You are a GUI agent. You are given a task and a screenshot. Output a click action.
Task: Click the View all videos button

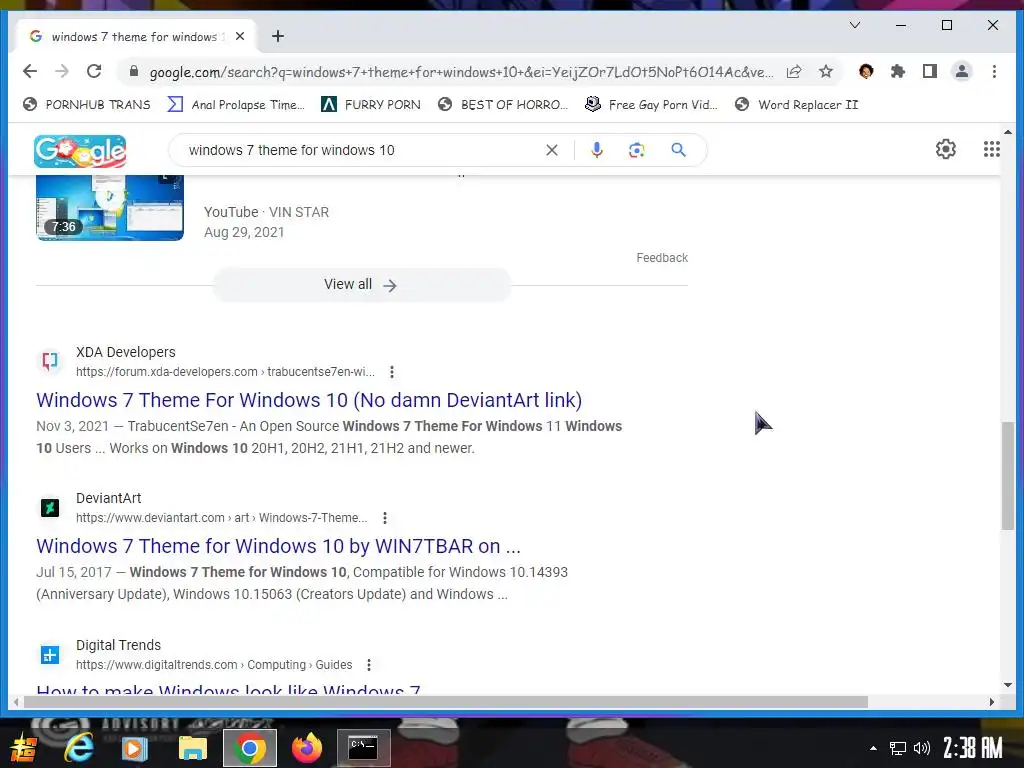(361, 285)
